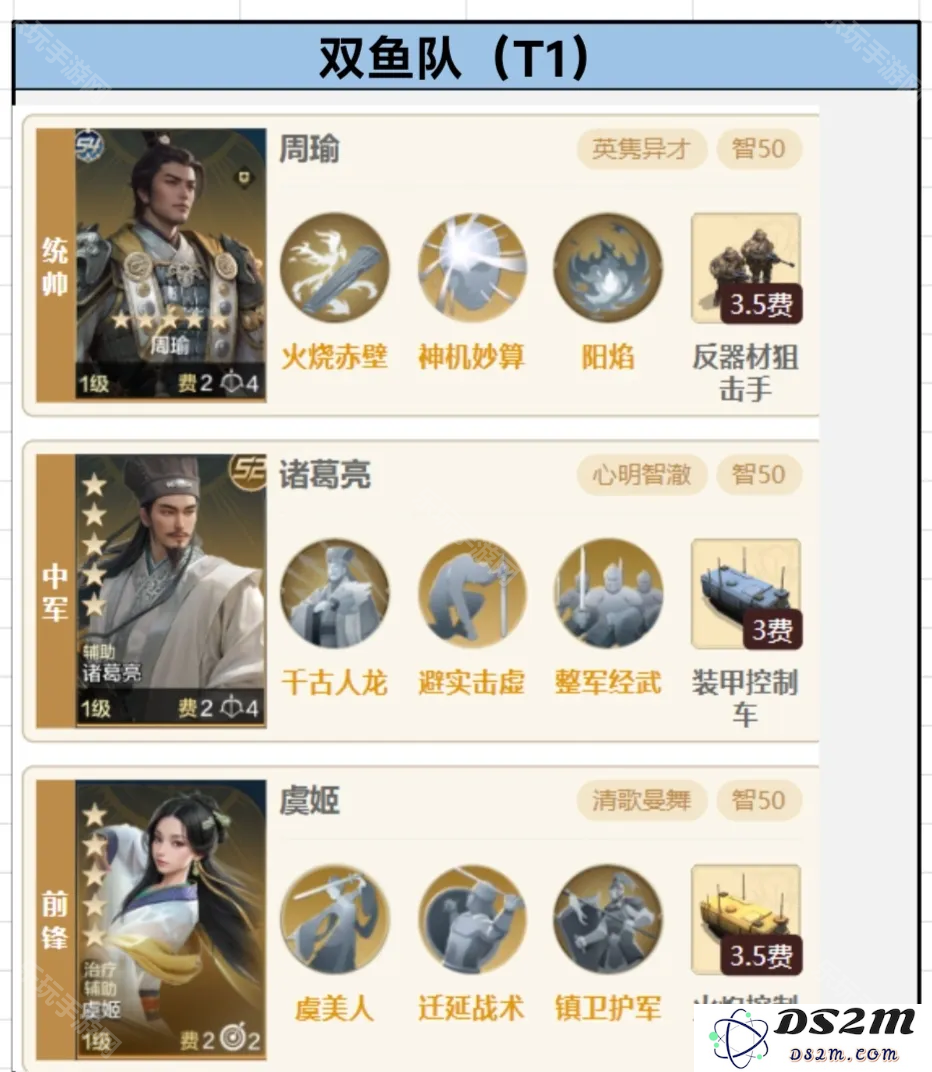The image size is (932, 1072).
Task: Select the 虞美人 skill icon
Action: [x=335, y=919]
